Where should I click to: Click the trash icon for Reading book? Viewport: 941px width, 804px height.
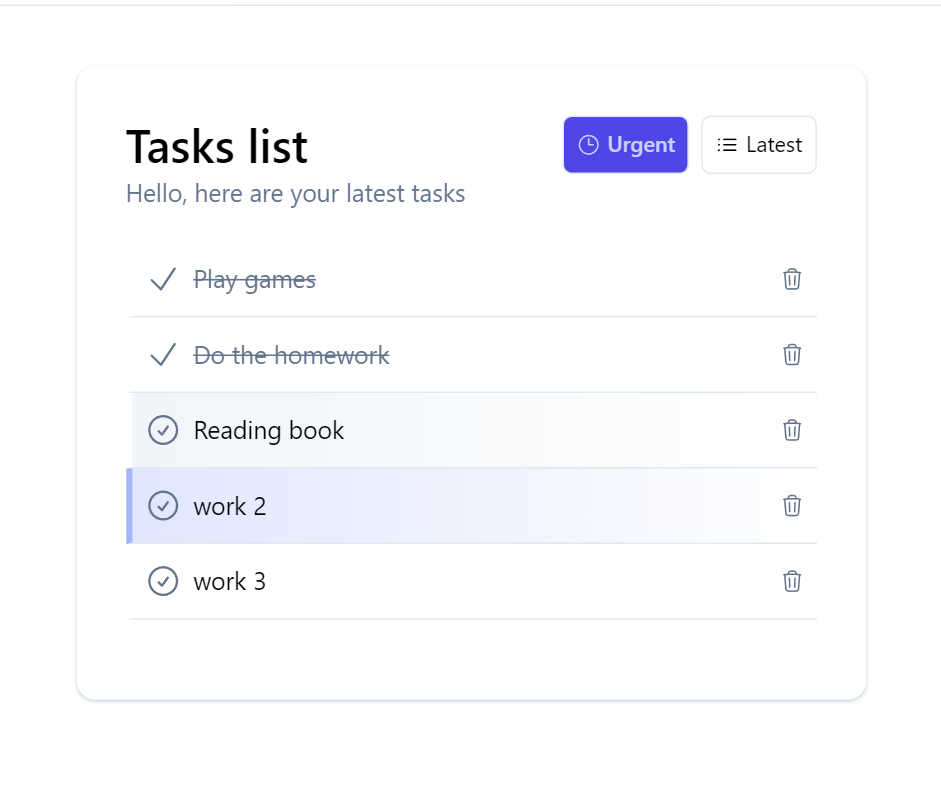(792, 430)
